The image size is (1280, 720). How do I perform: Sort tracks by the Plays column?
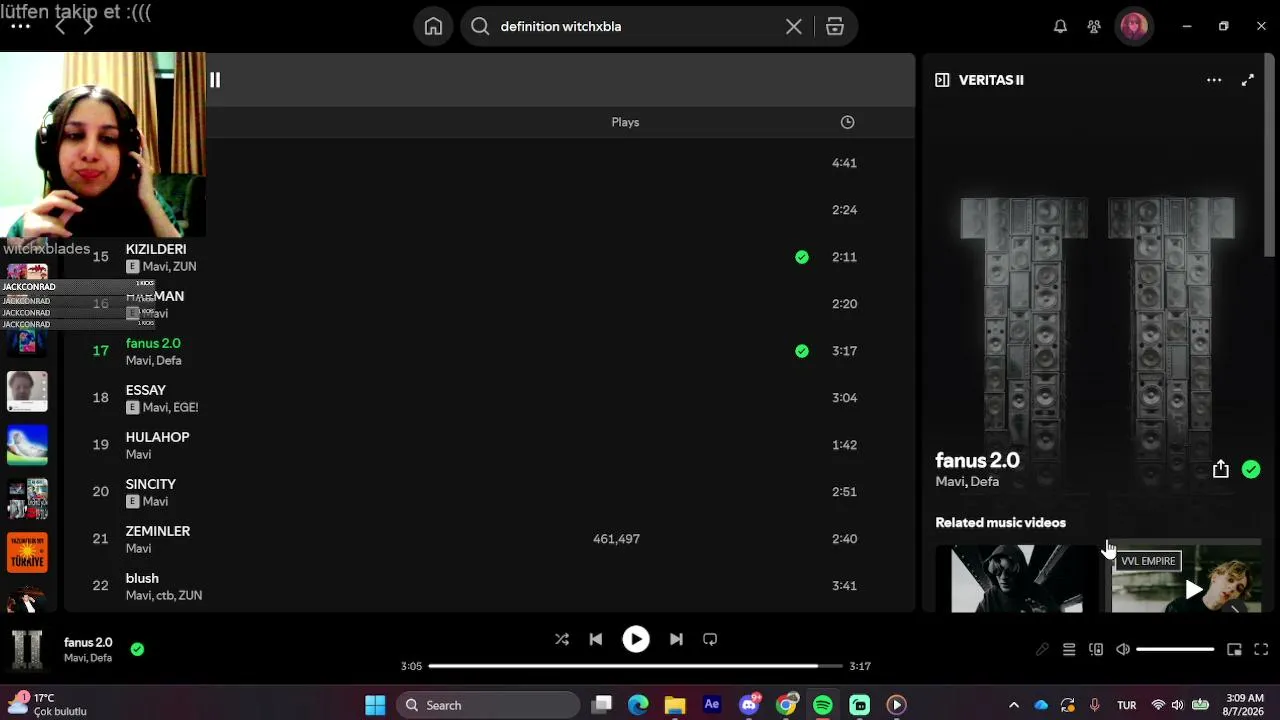click(x=625, y=122)
